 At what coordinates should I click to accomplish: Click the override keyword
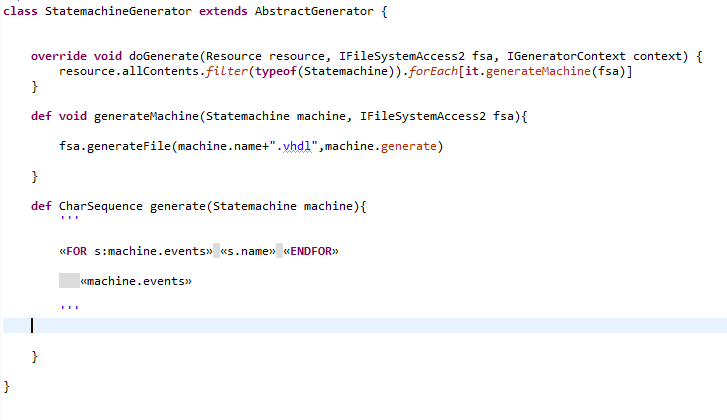click(x=58, y=56)
